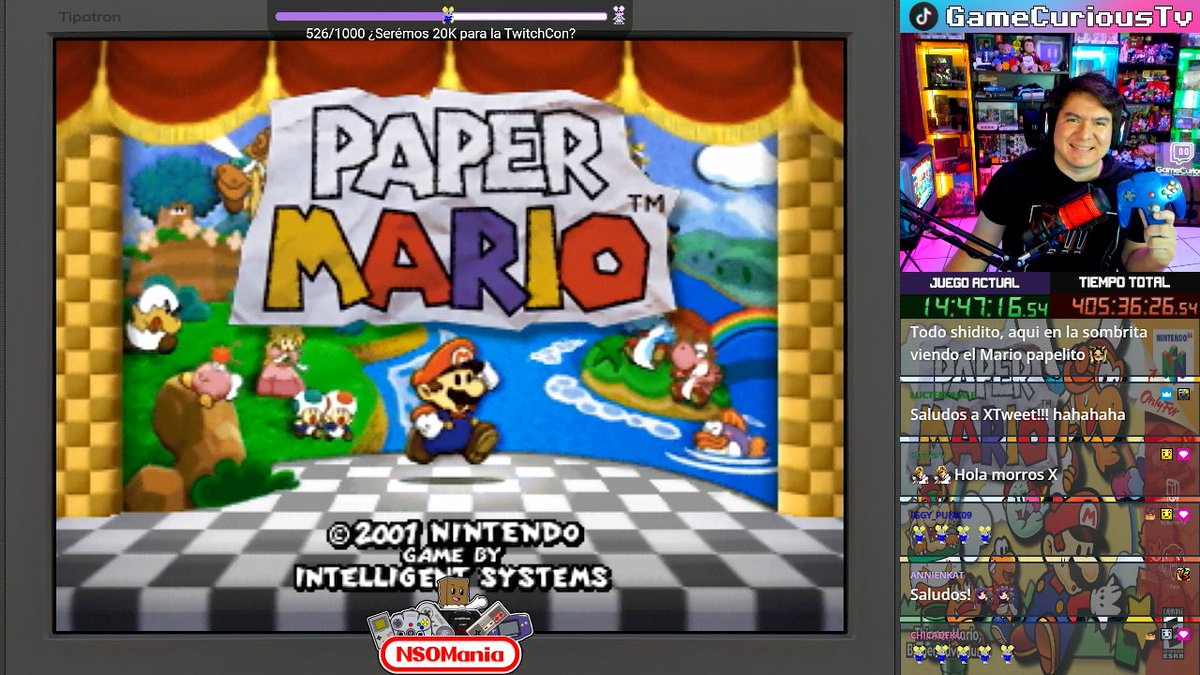Click the cardboard box mascot above NSOMania
This screenshot has height=675, width=1200.
(453, 597)
